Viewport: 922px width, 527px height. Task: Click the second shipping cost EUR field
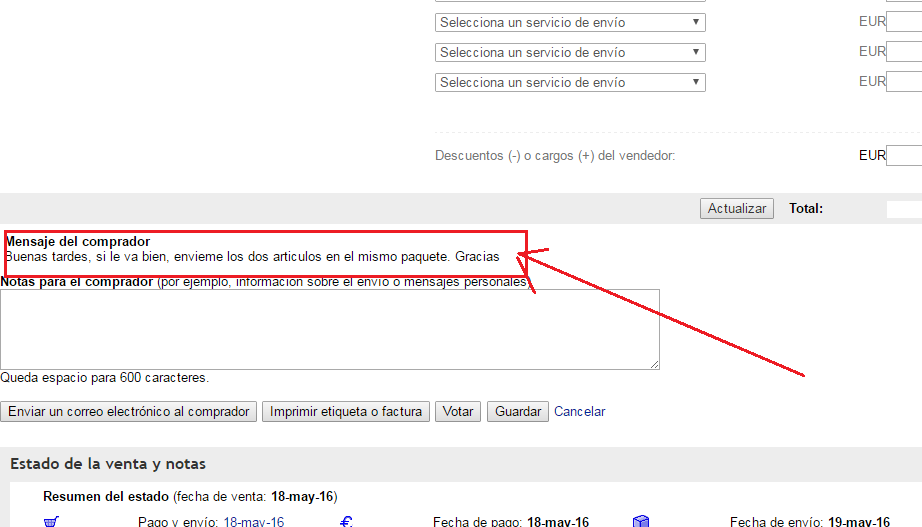point(904,51)
